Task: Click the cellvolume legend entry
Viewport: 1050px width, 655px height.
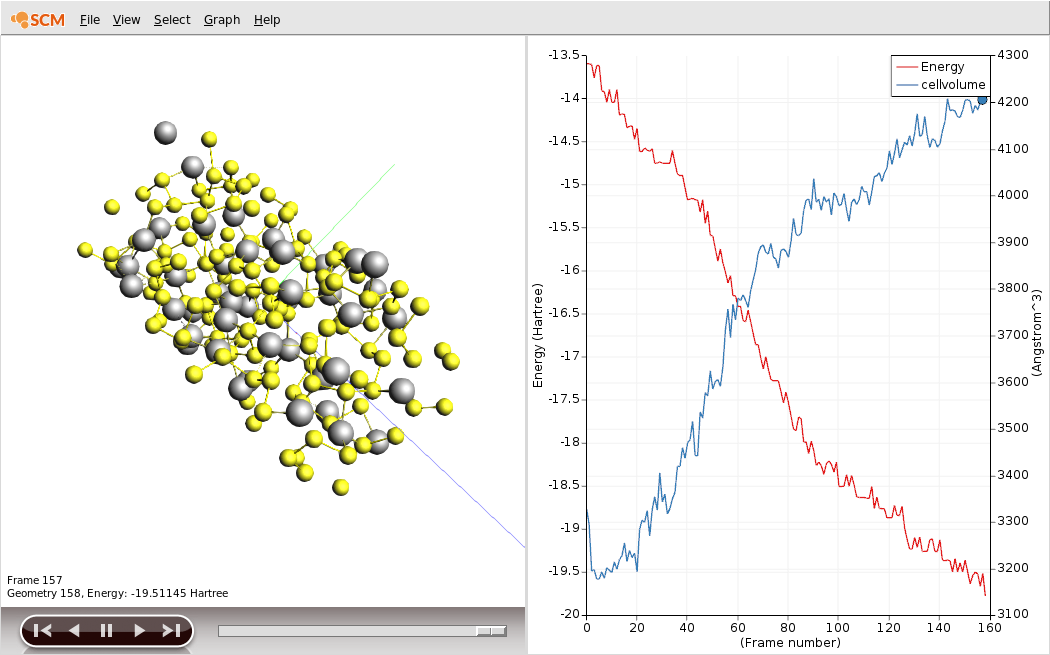Action: coord(952,85)
